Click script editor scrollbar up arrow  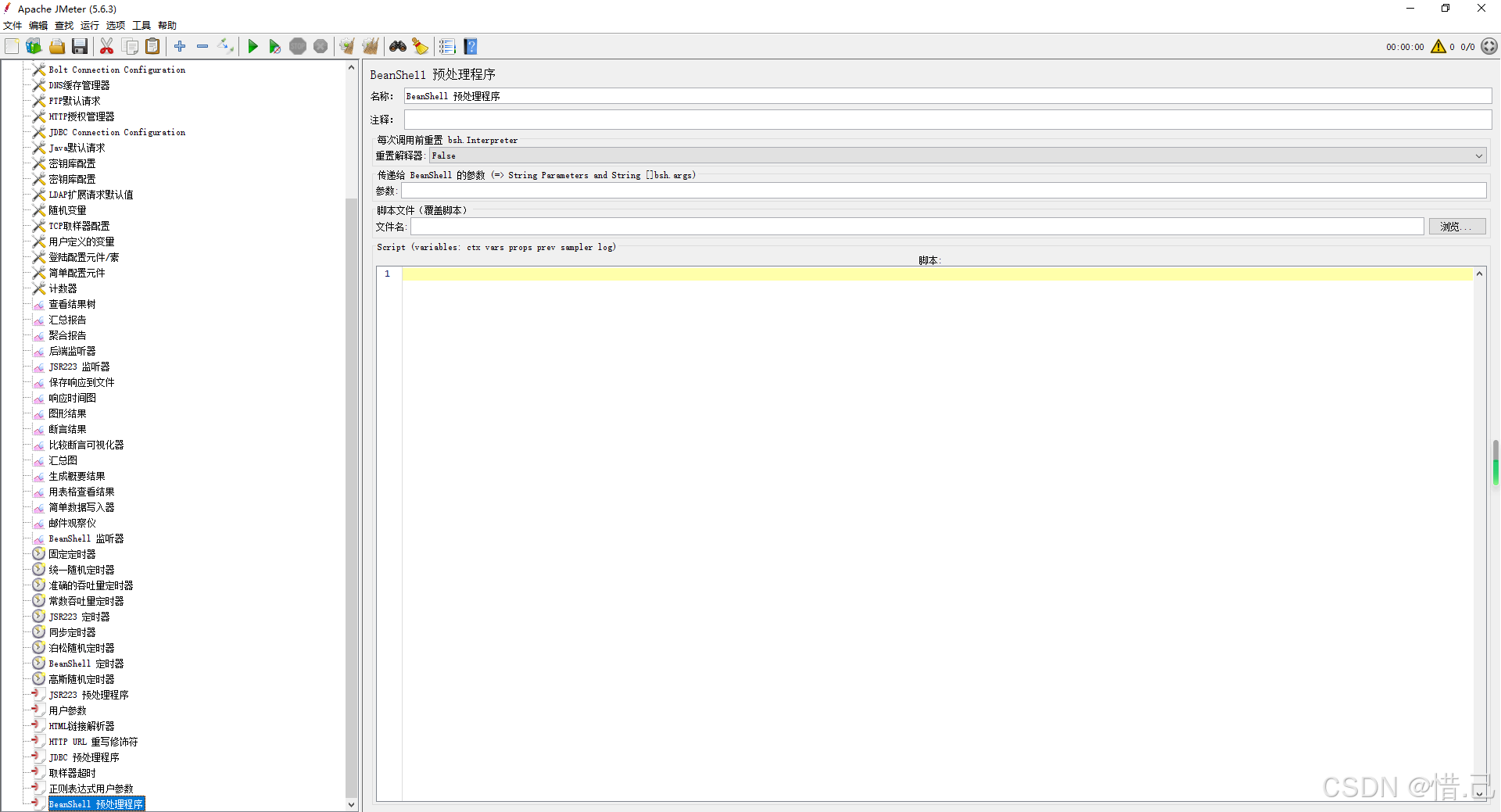1479,274
